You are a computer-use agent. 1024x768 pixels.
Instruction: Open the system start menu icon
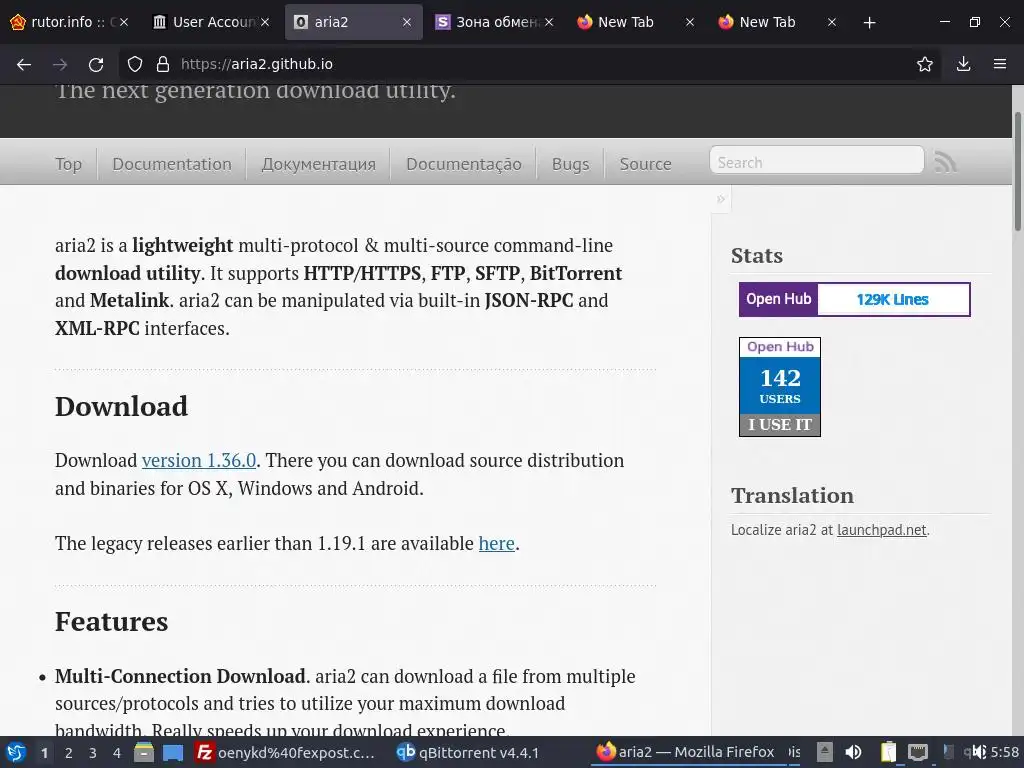click(x=16, y=753)
